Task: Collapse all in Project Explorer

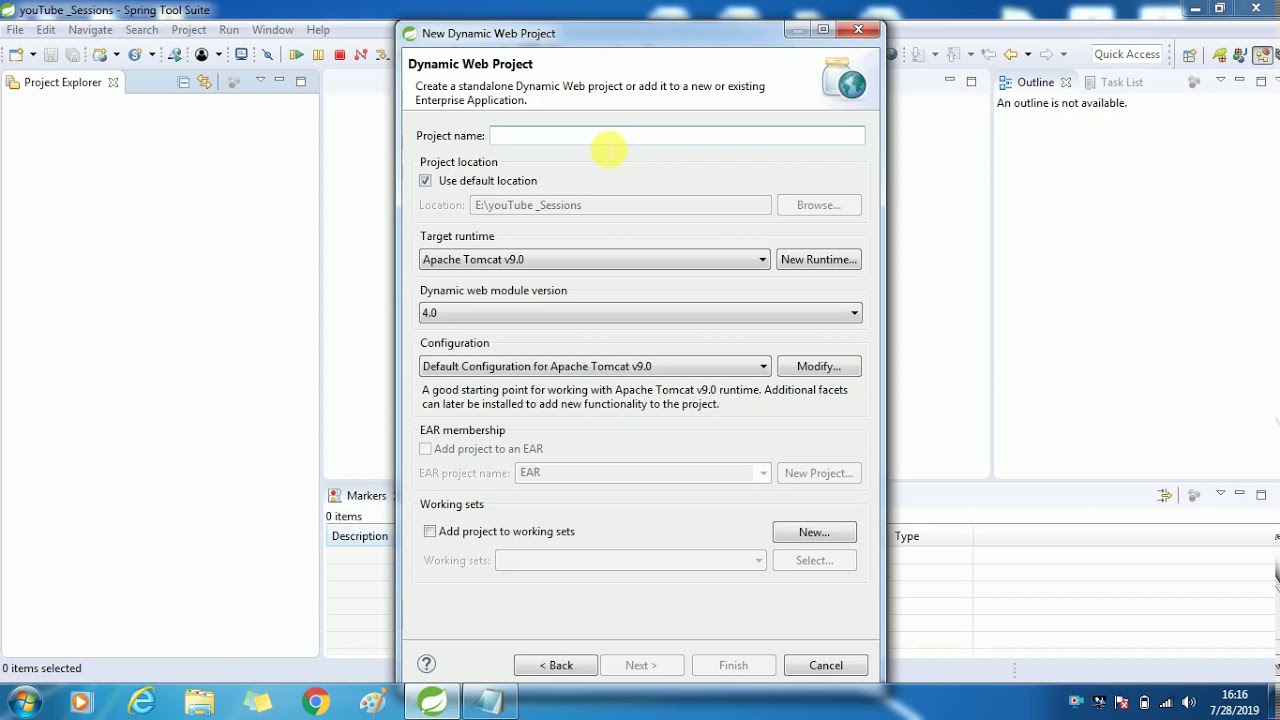Action: 183,82
